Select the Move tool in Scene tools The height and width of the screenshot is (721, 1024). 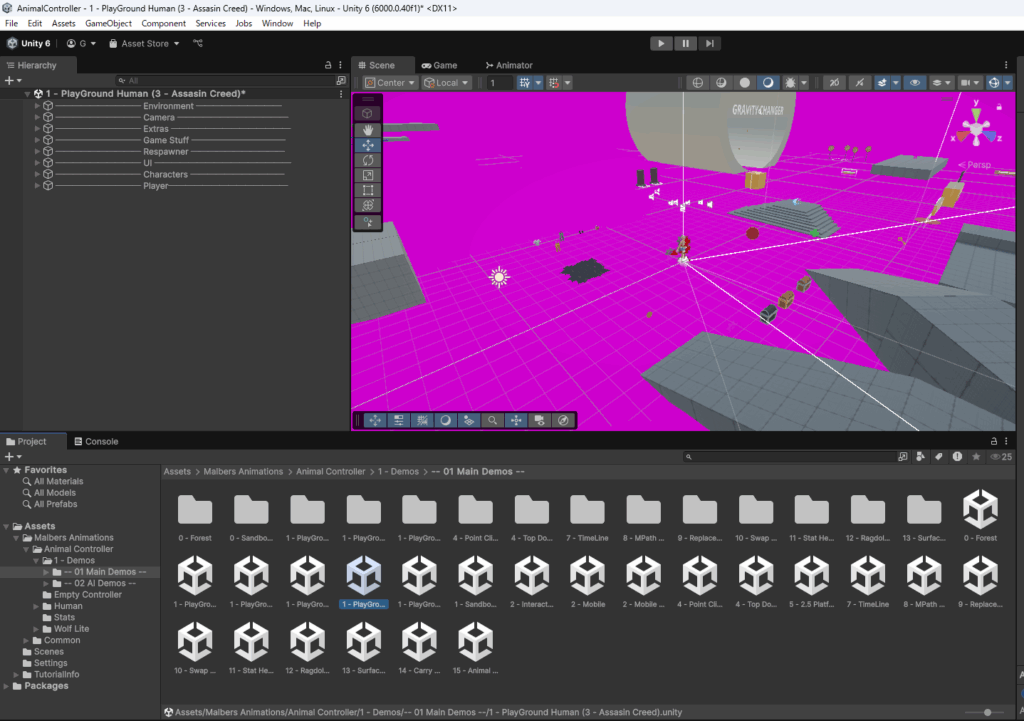[368, 145]
